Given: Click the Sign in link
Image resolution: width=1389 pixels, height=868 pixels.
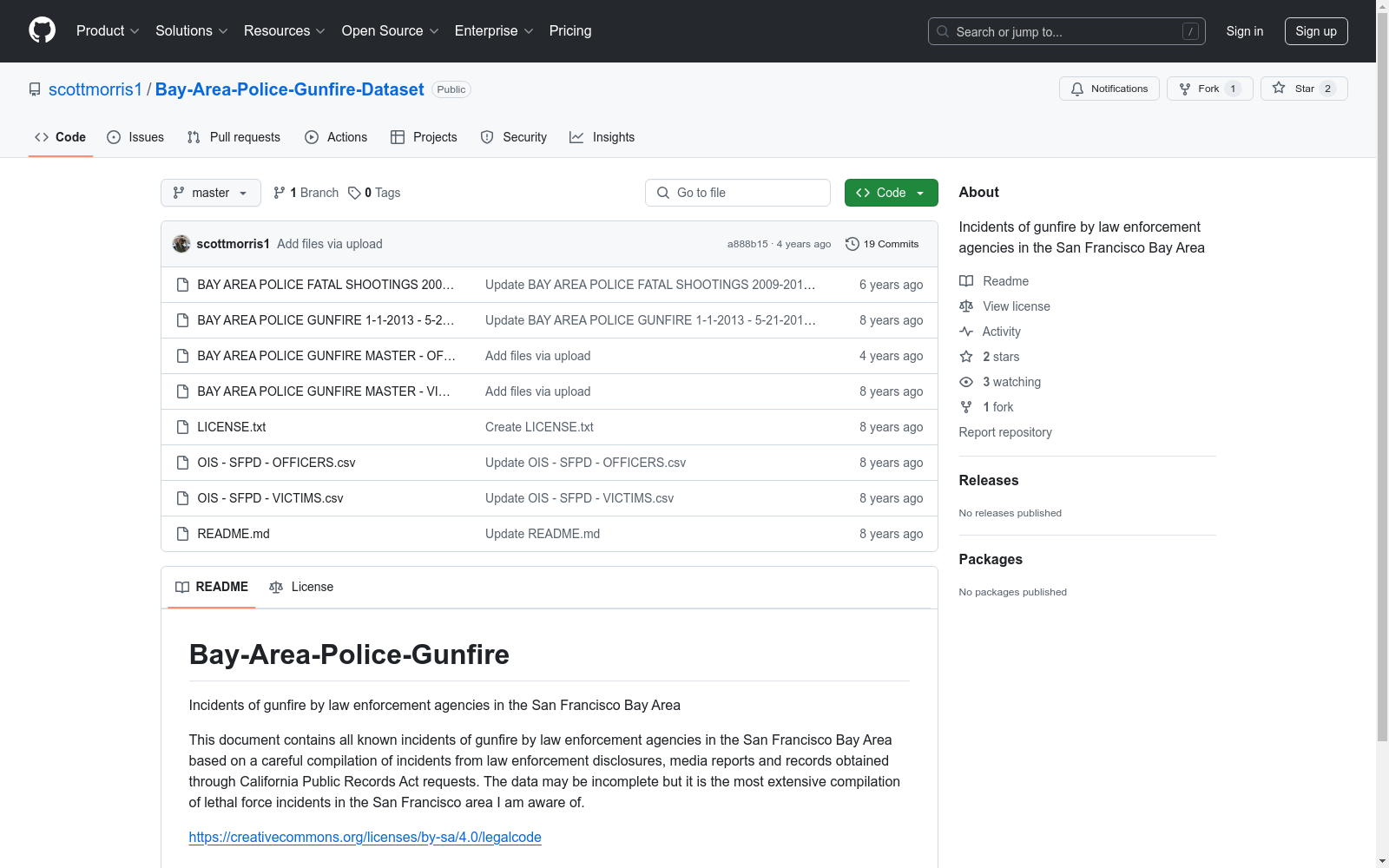Looking at the screenshot, I should tap(1245, 31).
